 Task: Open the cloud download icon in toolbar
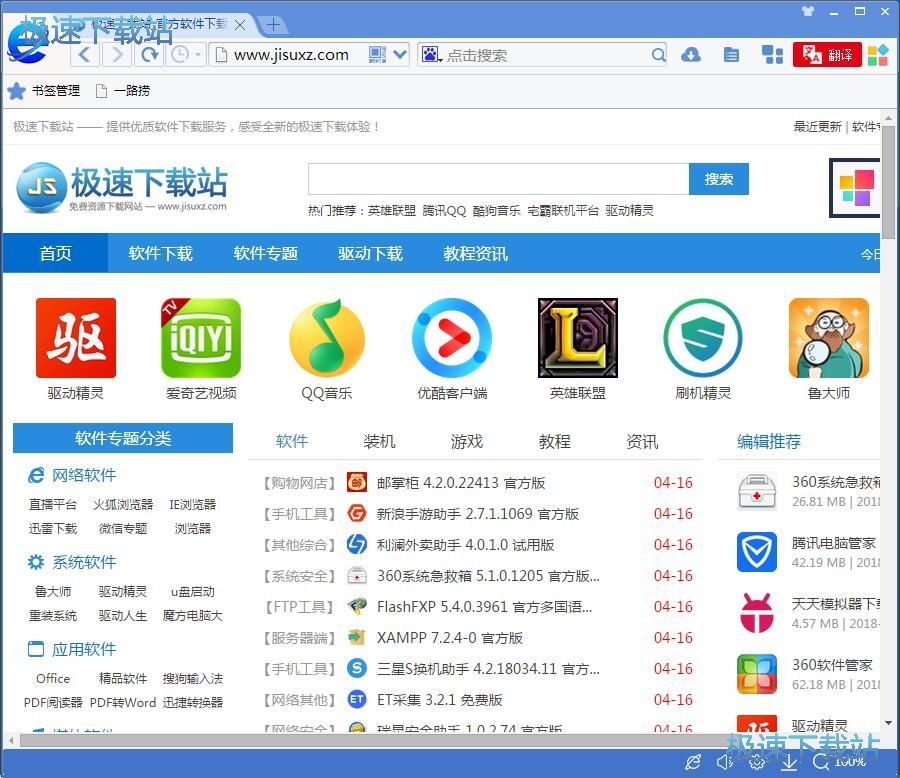point(690,55)
